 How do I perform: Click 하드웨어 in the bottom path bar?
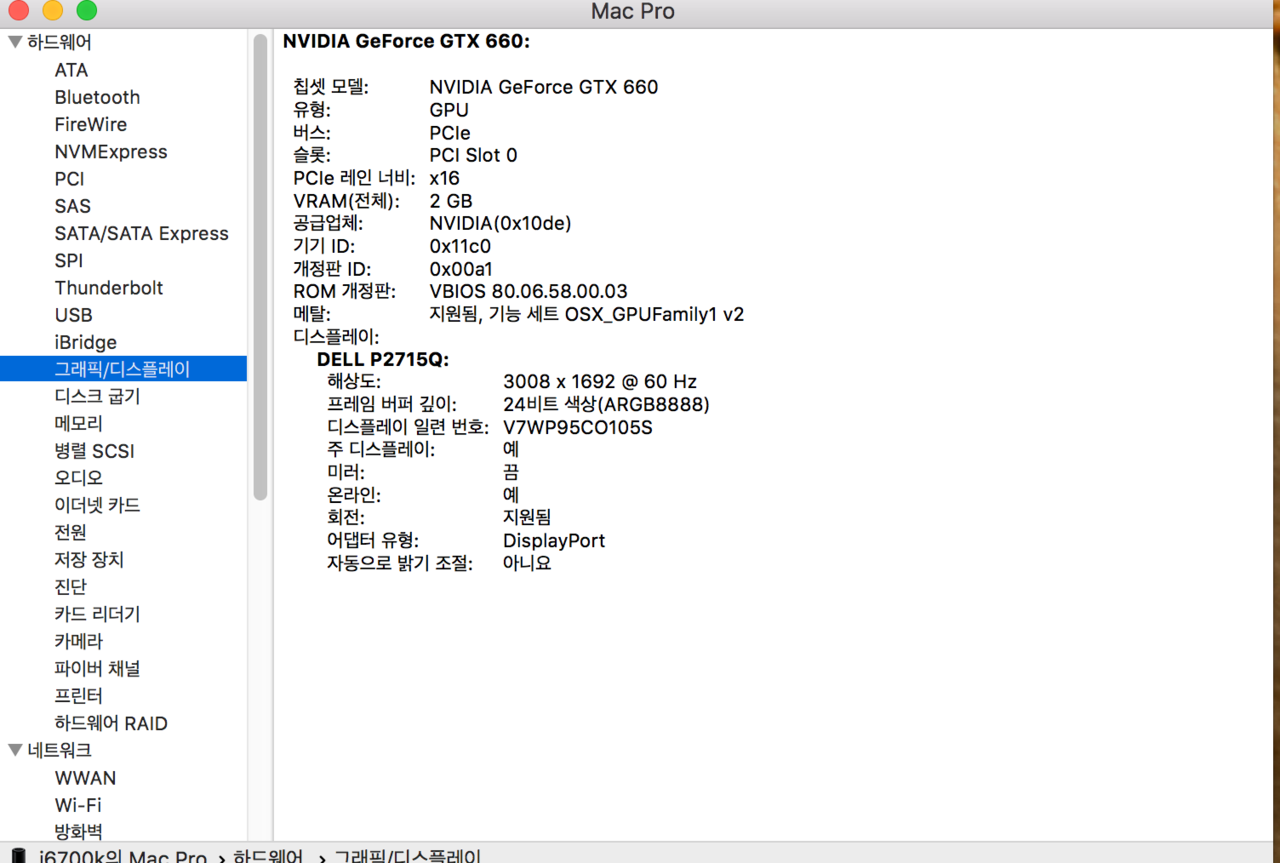coord(267,857)
